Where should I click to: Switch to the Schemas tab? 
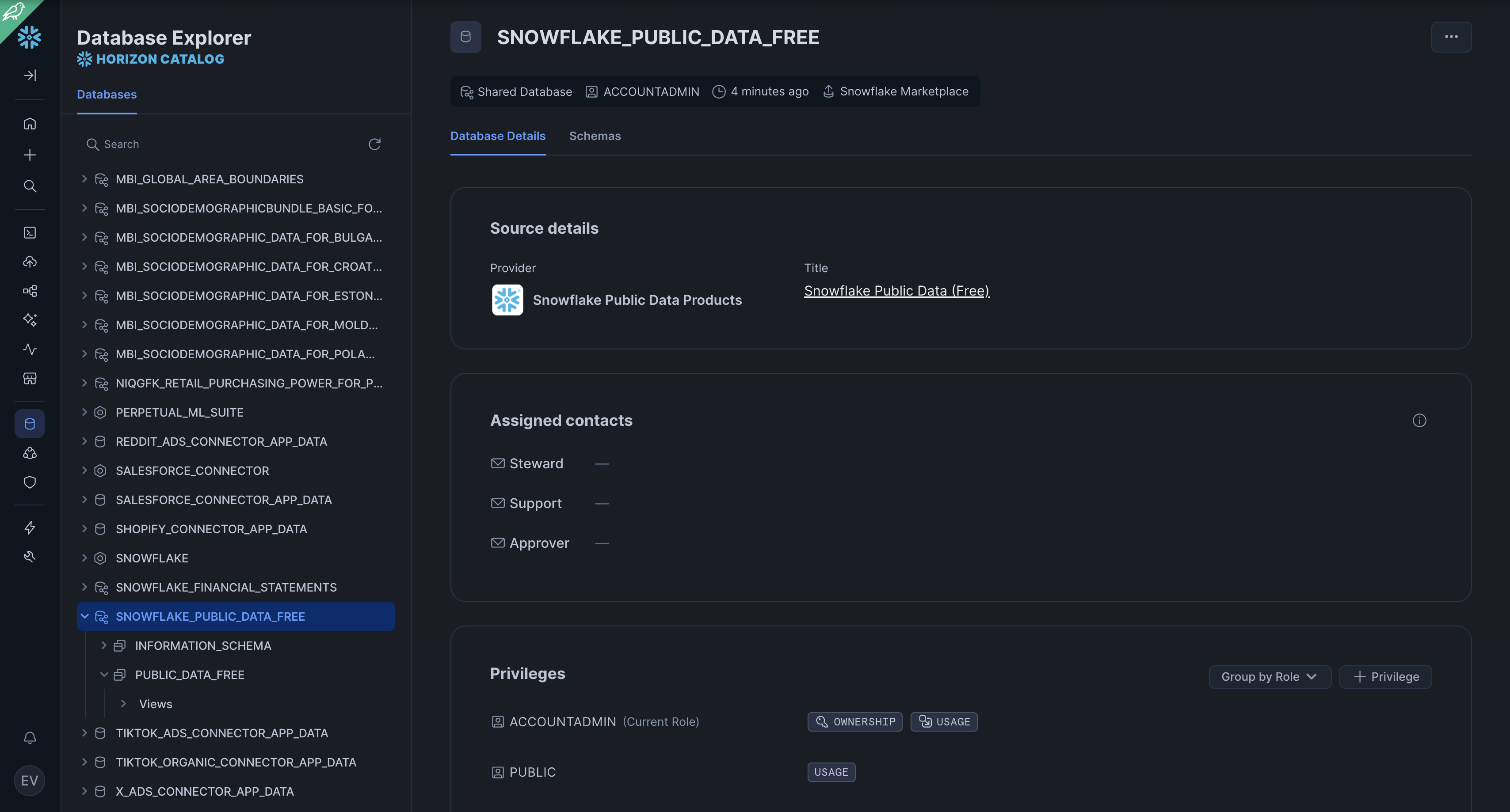(595, 136)
